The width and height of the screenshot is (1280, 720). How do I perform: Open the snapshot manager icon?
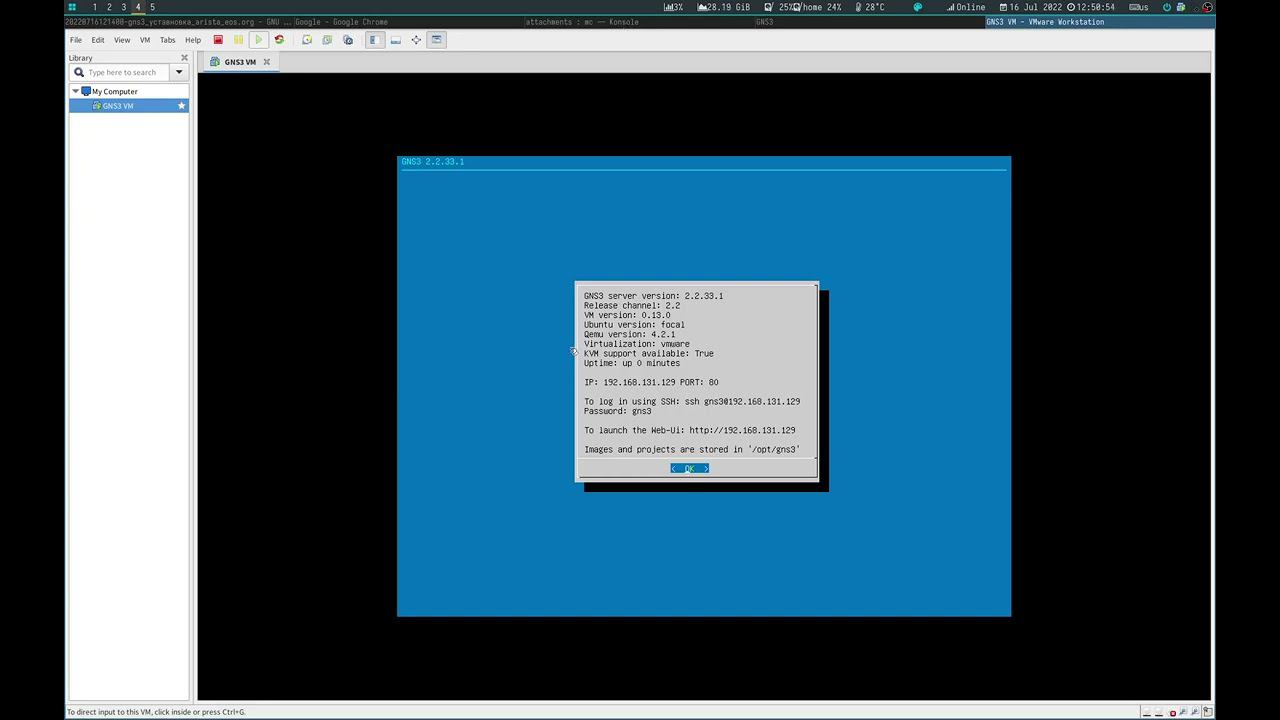[348, 40]
